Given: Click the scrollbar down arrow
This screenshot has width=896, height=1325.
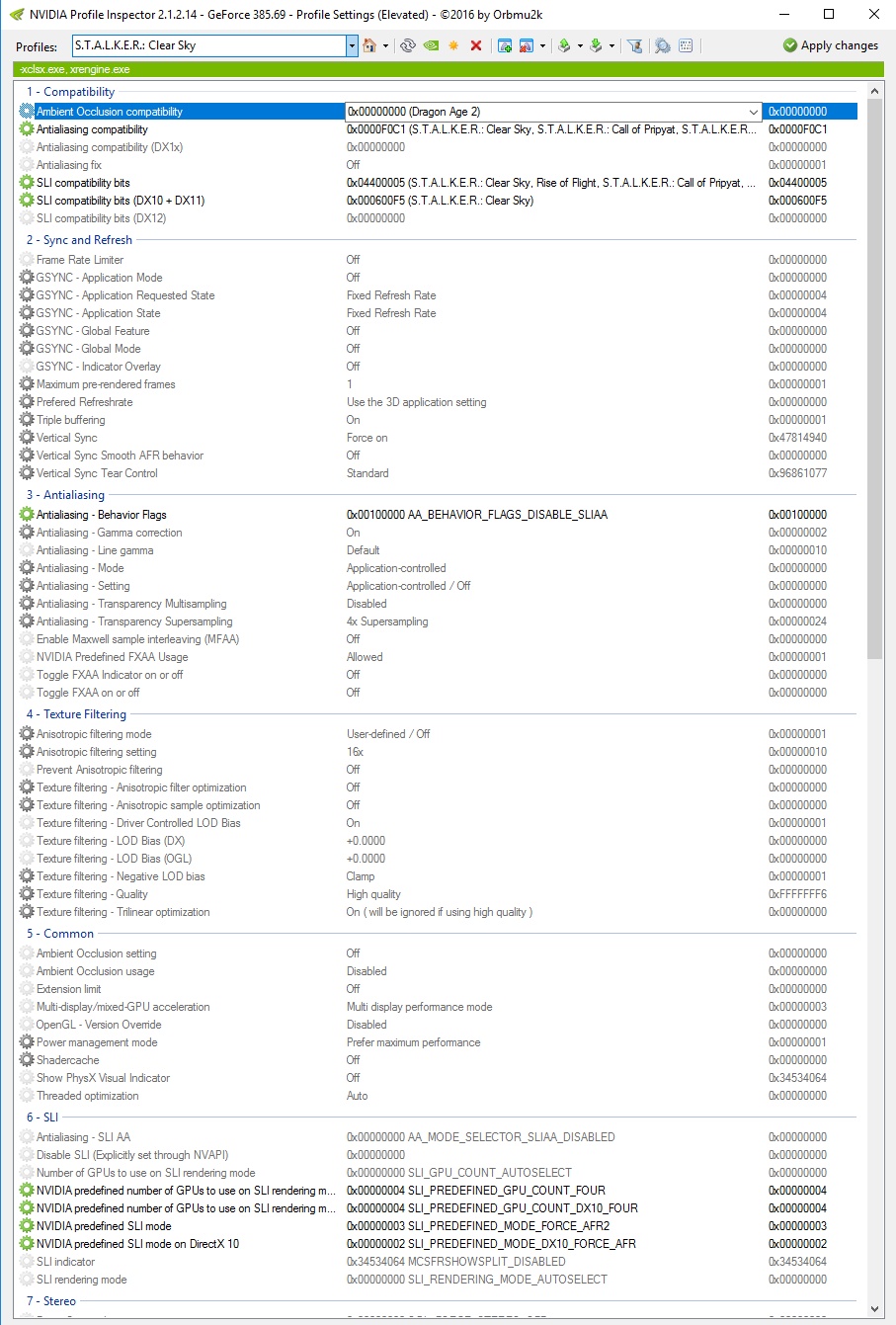Looking at the screenshot, I should (874, 1309).
